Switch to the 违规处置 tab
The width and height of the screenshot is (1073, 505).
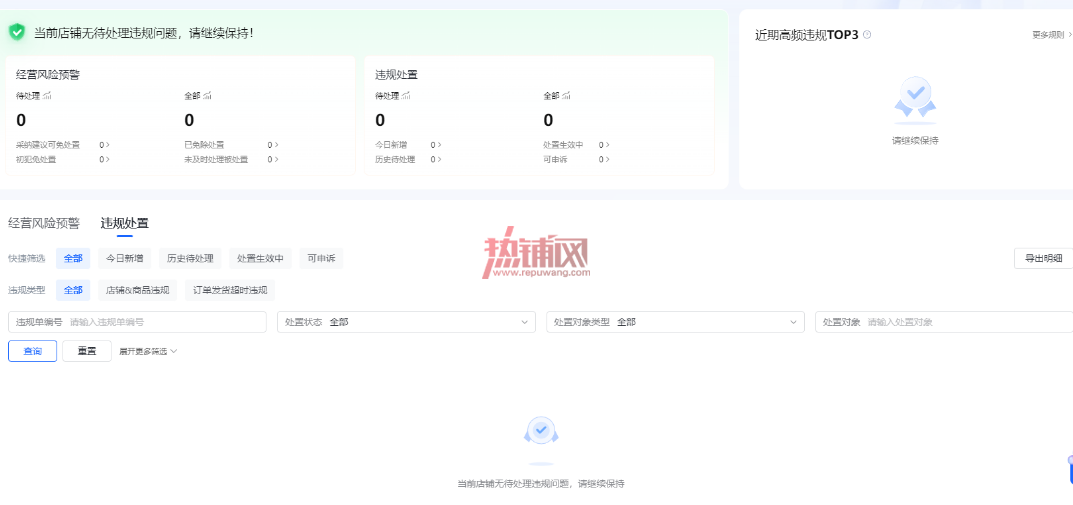(125, 223)
